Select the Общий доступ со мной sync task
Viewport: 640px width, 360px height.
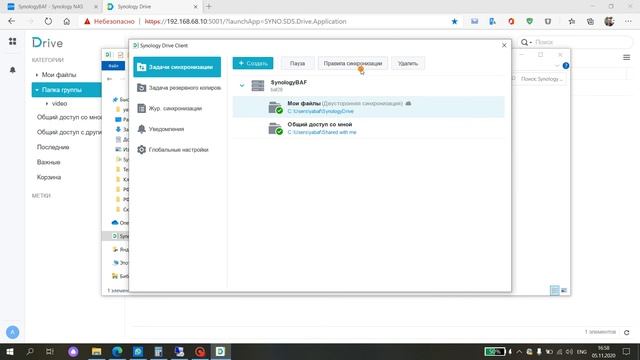click(x=368, y=128)
